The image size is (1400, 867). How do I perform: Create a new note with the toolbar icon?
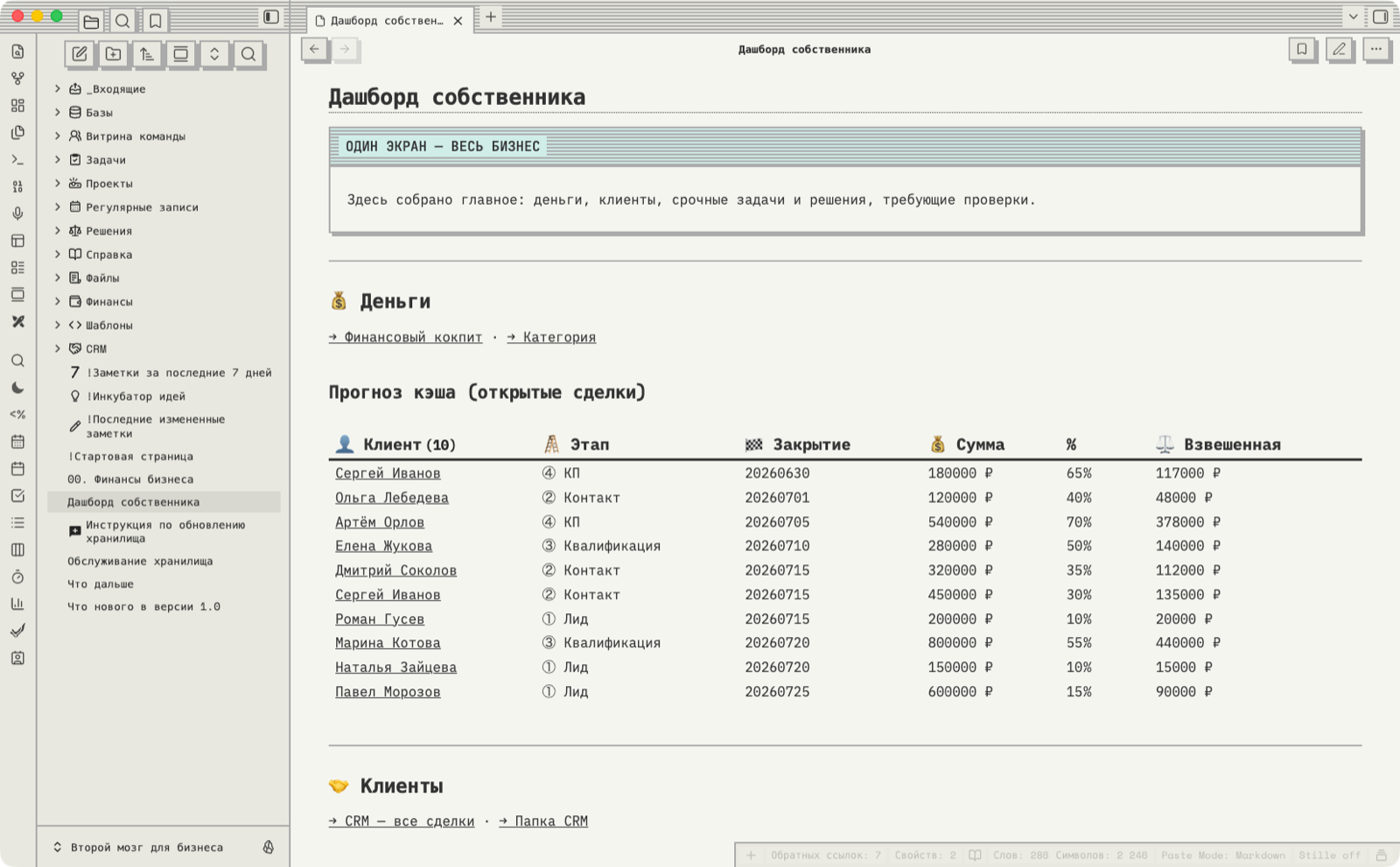(x=80, y=54)
